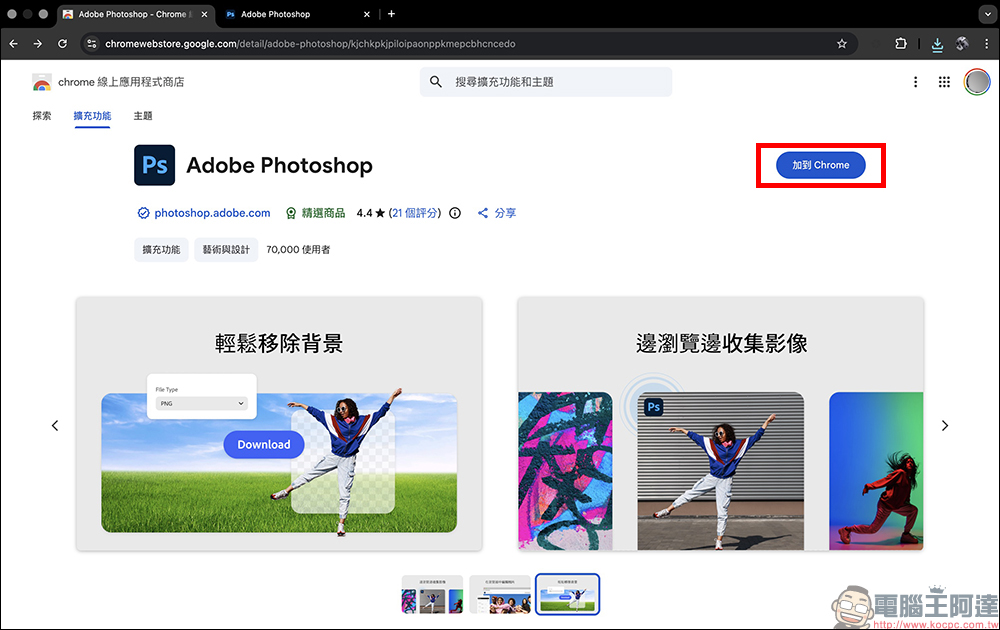Click the bookmark star in the address bar
The width and height of the screenshot is (1000, 630).
coord(841,44)
